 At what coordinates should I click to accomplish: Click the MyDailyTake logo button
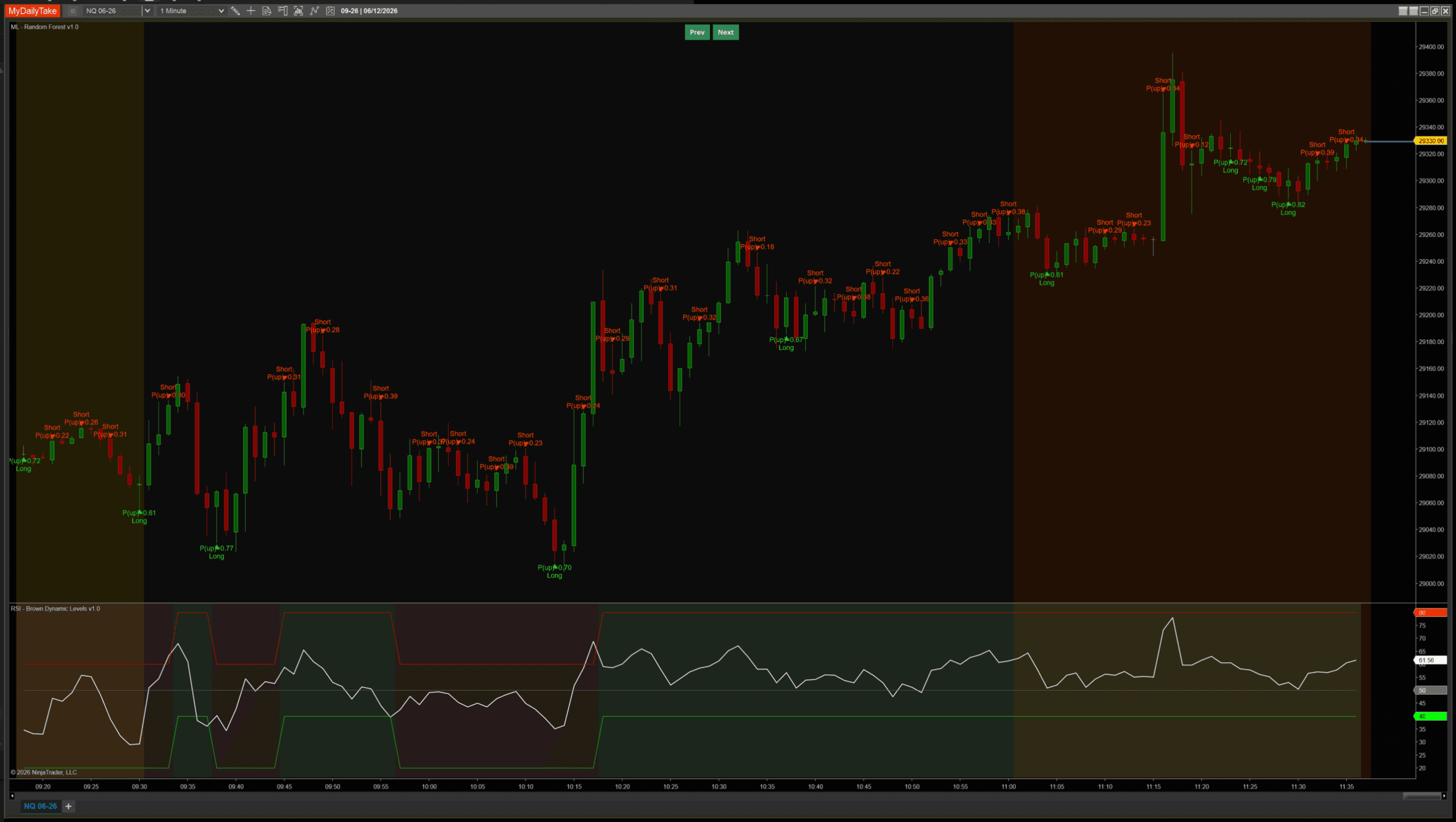coord(32,11)
